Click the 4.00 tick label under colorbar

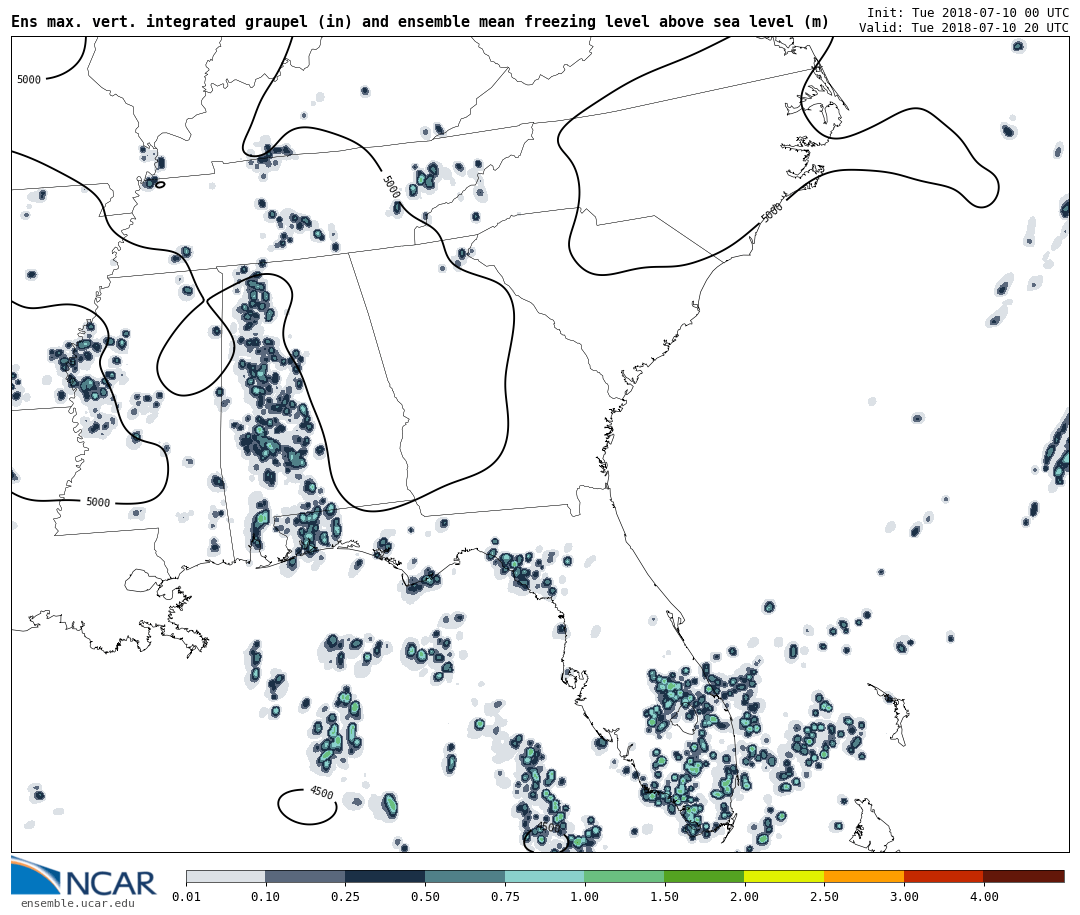(983, 897)
